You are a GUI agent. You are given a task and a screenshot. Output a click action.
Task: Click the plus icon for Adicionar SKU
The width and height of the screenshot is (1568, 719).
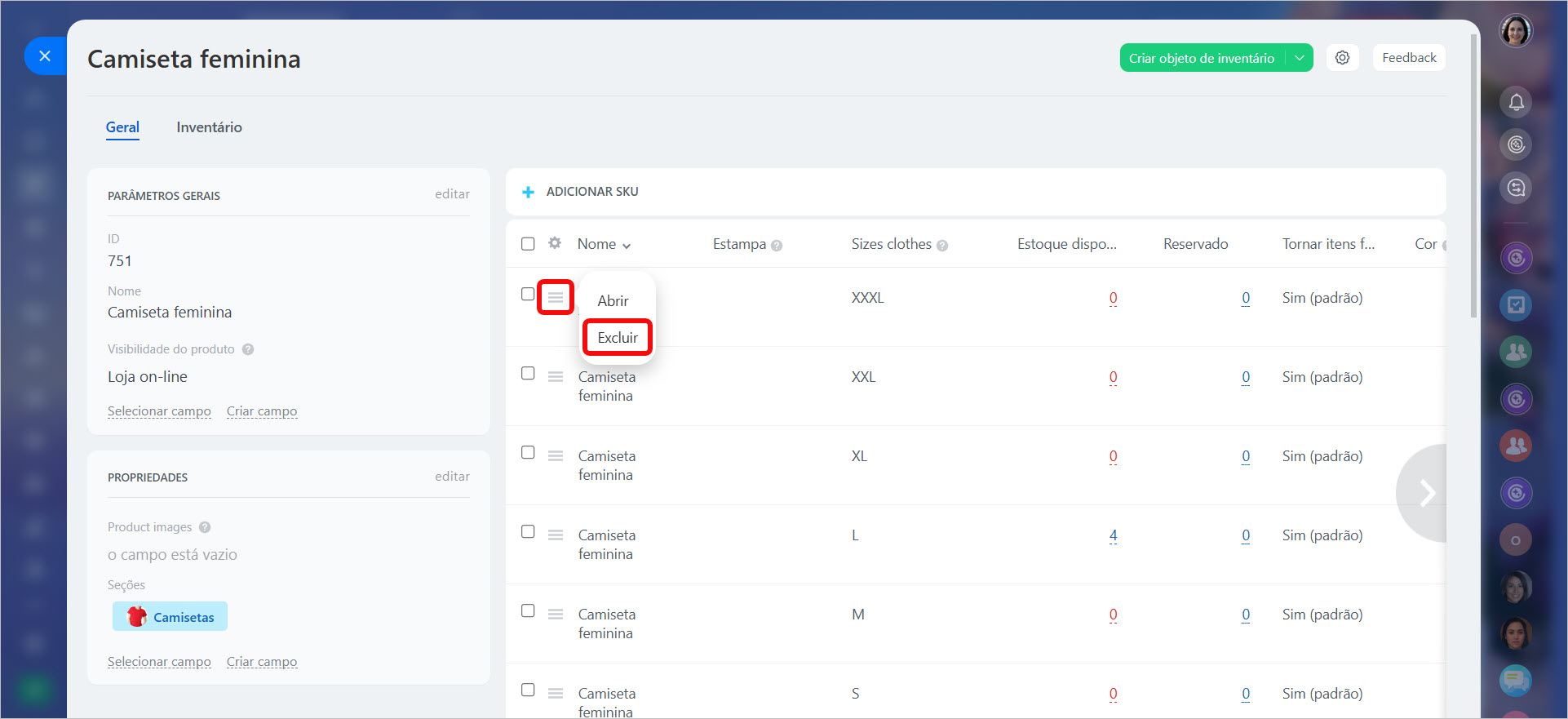point(528,192)
